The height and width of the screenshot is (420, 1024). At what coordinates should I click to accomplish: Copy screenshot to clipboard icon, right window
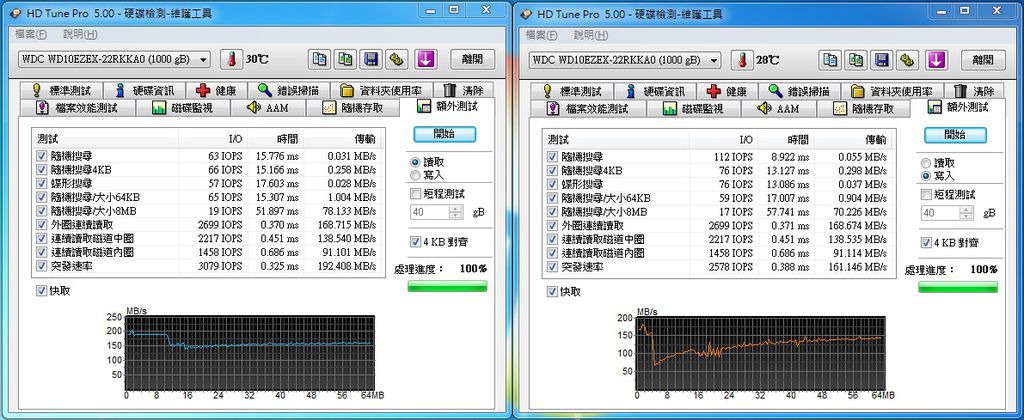pos(856,60)
